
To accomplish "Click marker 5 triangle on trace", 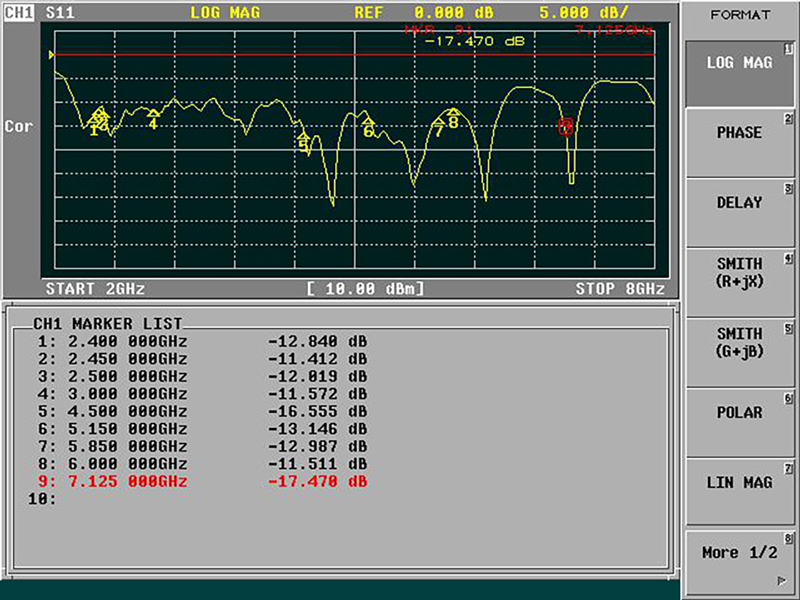I will click(304, 137).
